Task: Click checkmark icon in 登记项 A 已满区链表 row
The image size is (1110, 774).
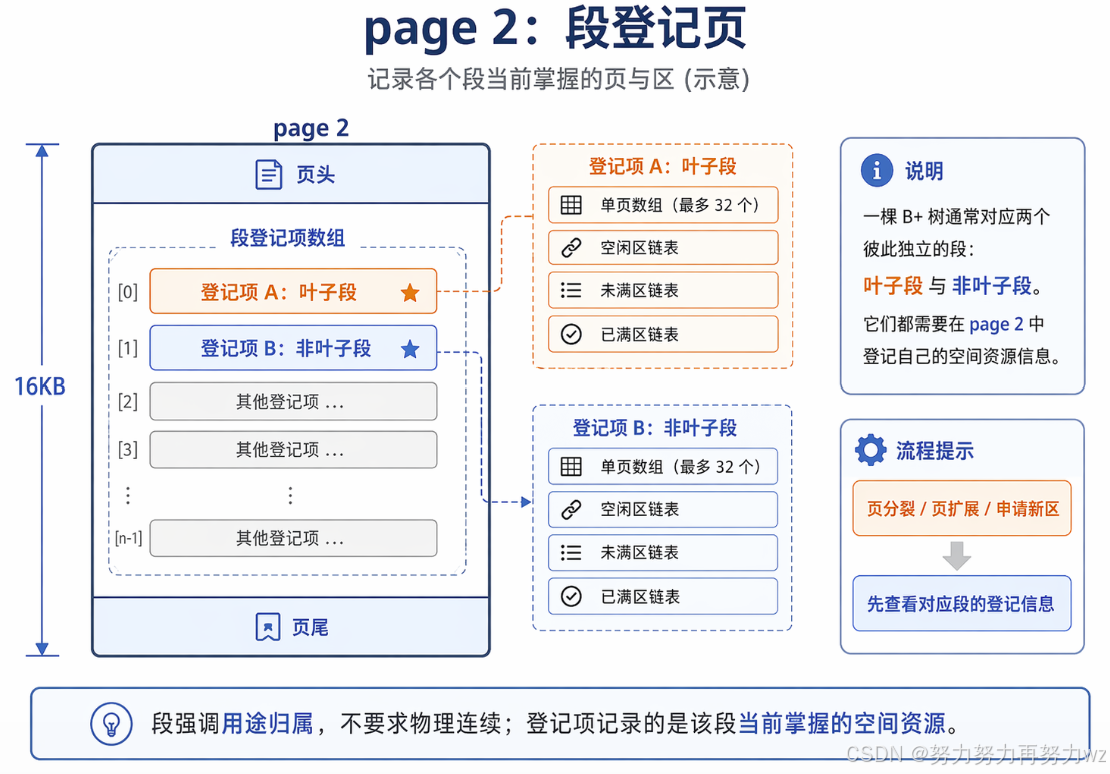Action: [571, 334]
